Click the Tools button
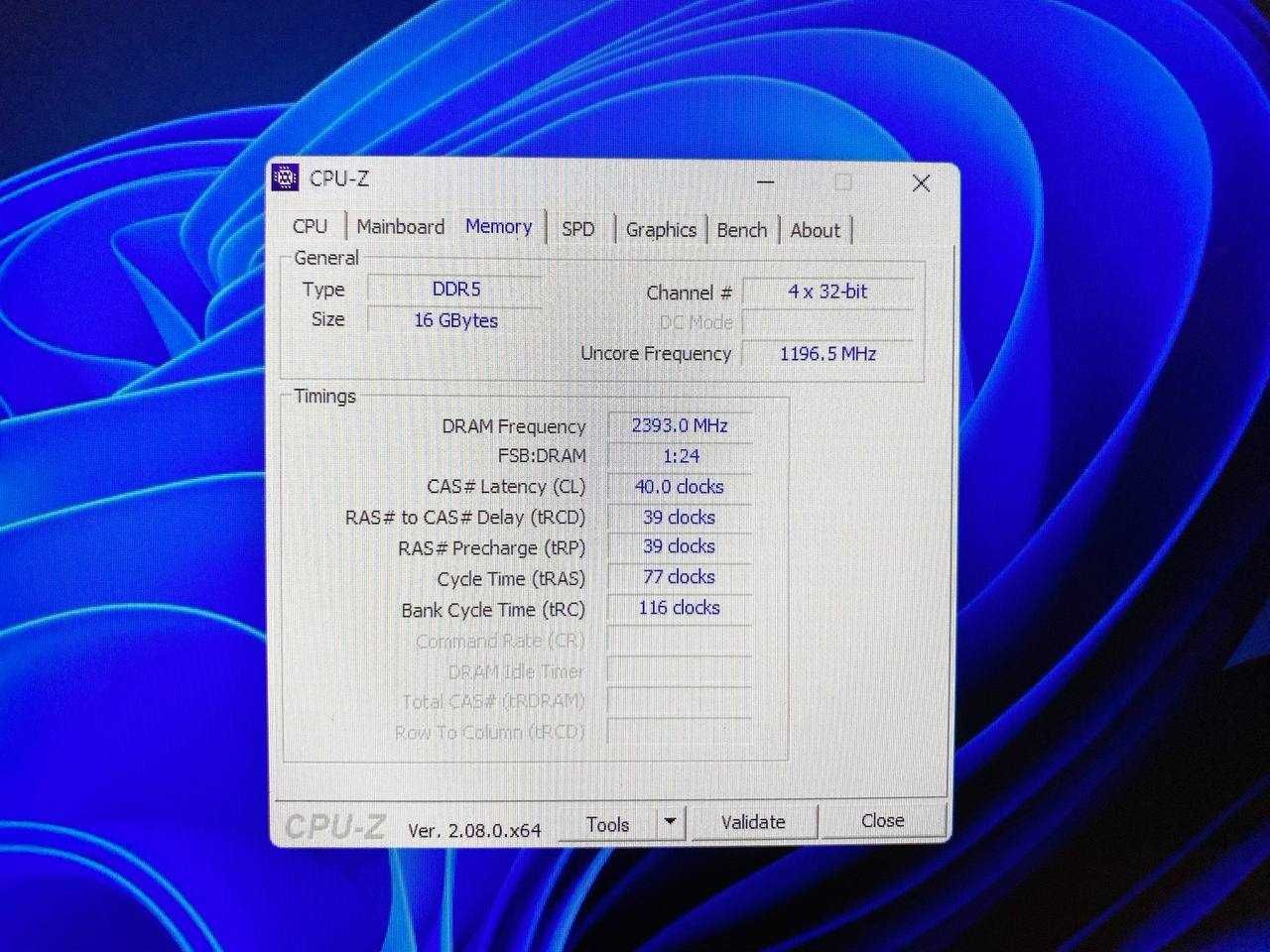 (607, 824)
